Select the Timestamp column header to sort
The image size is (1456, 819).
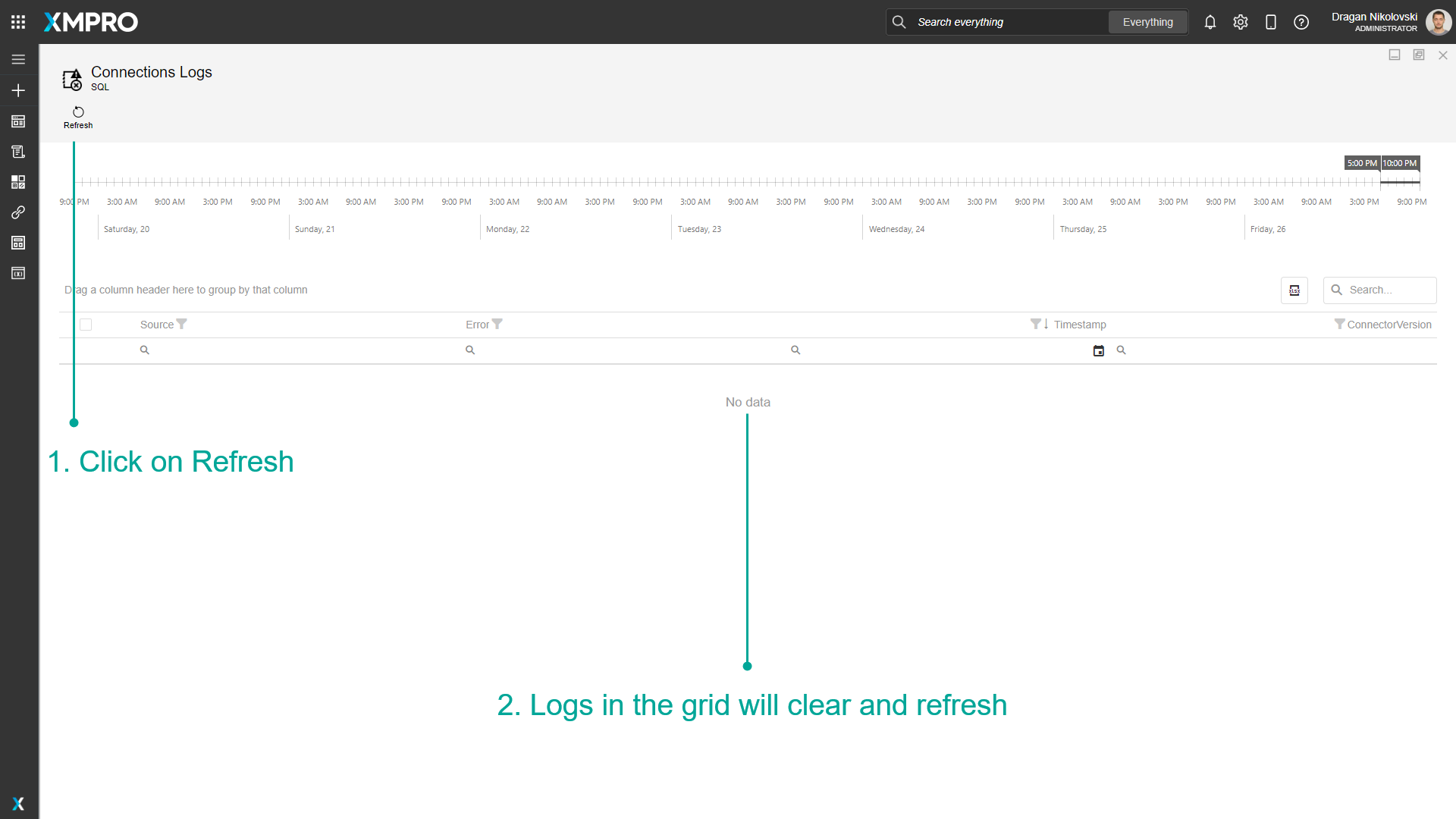[x=1080, y=324]
